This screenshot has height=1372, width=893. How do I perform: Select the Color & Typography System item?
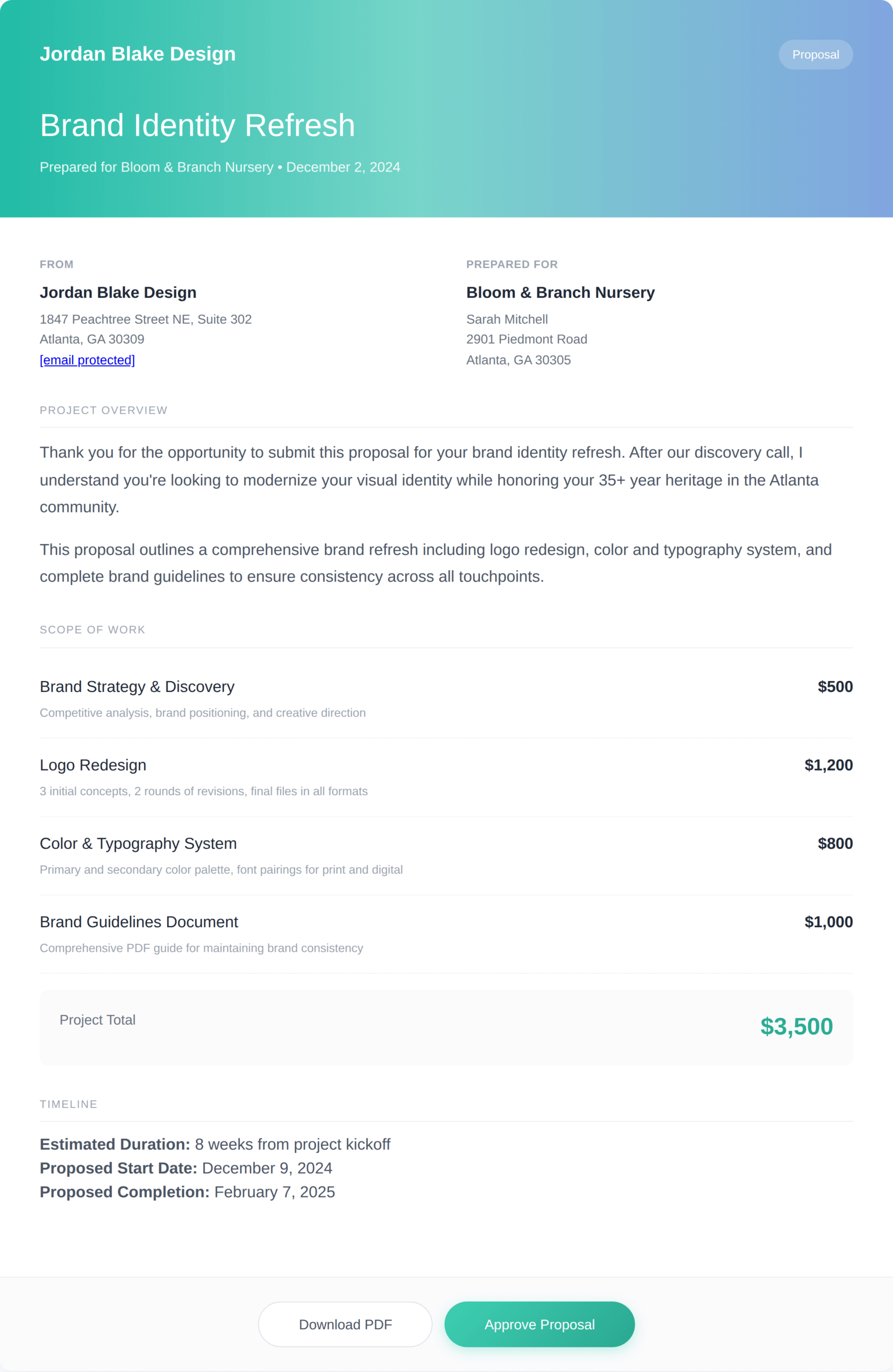click(138, 844)
